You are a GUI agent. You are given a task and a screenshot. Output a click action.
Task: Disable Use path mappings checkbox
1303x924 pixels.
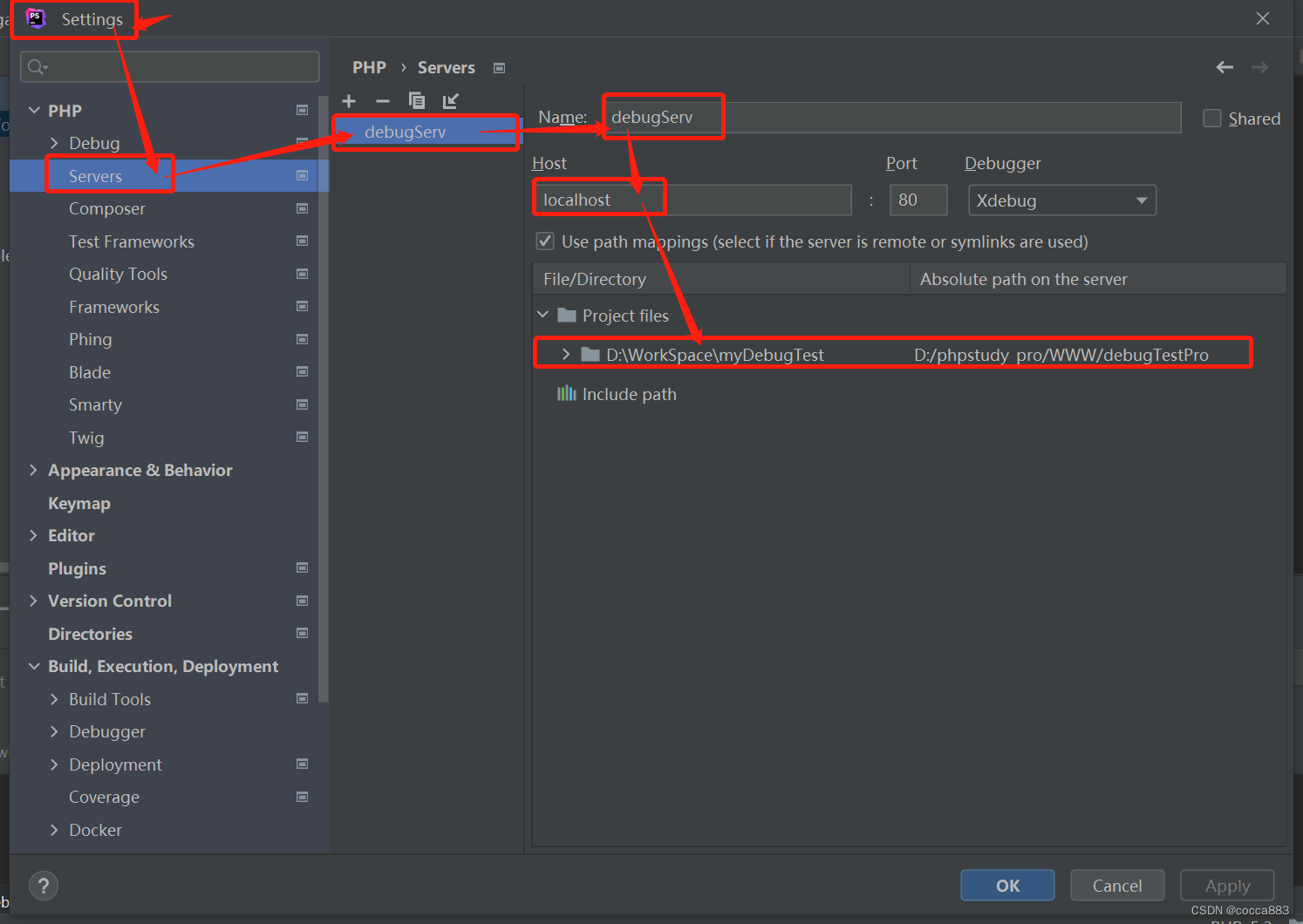point(545,241)
